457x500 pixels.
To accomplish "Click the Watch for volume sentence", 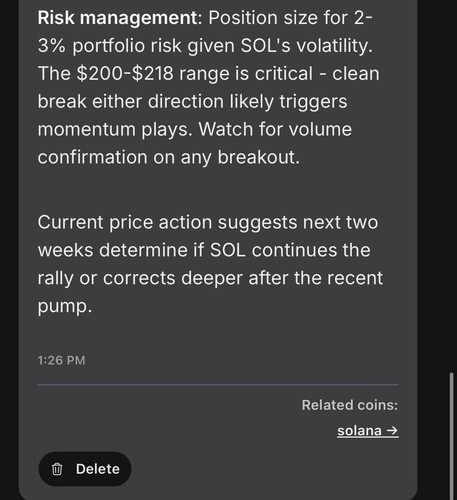I will point(275,129).
